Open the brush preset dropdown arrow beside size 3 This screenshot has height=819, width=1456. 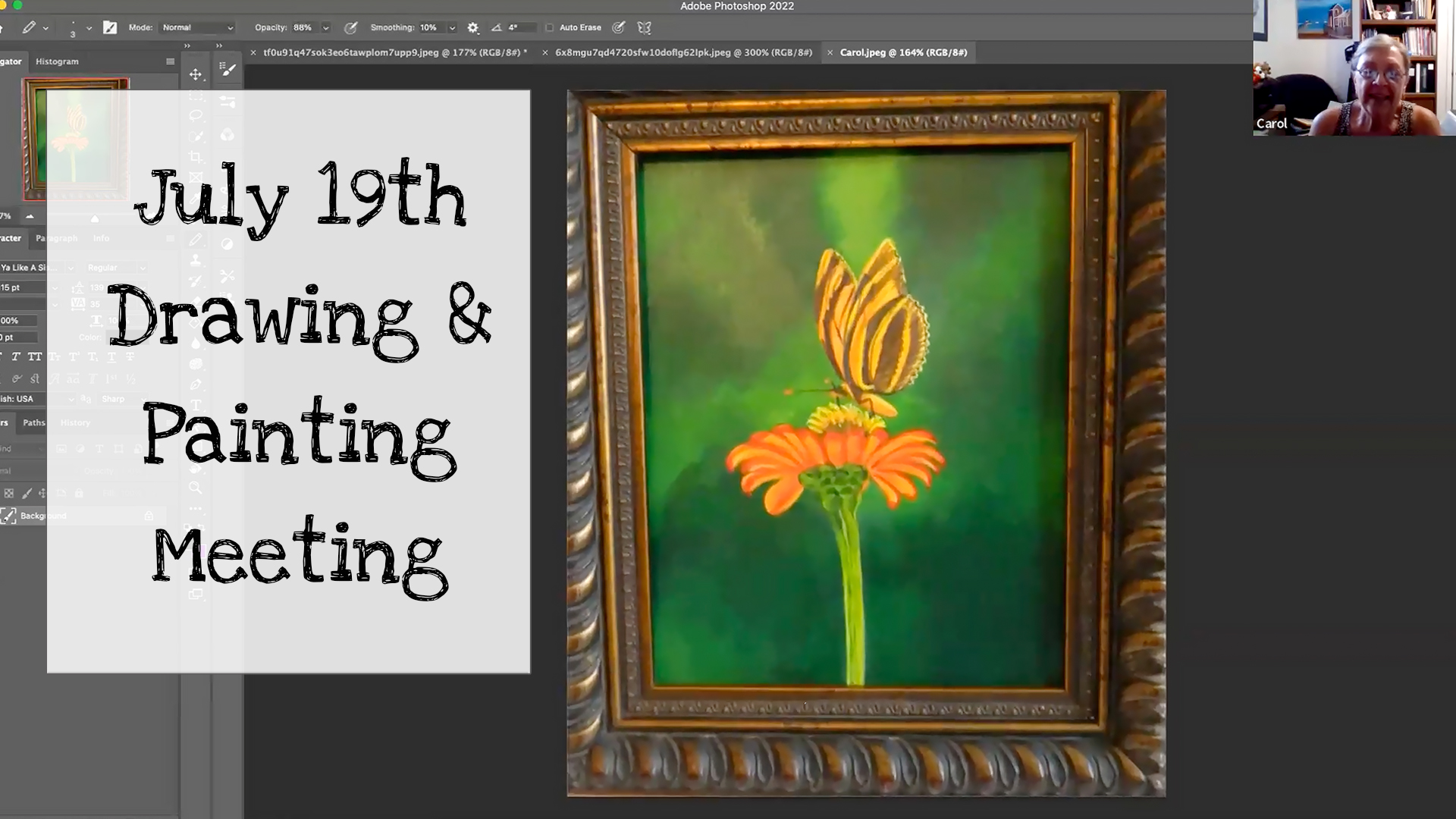[x=89, y=28]
